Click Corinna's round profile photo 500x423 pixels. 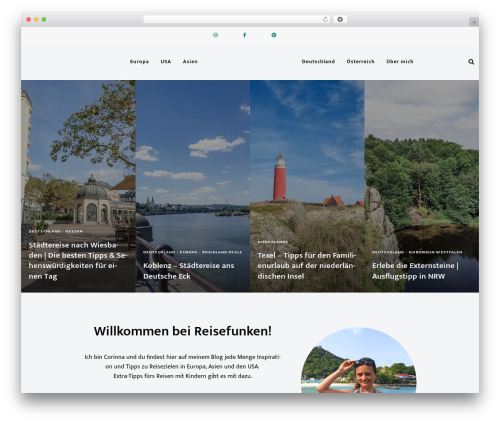click(359, 360)
